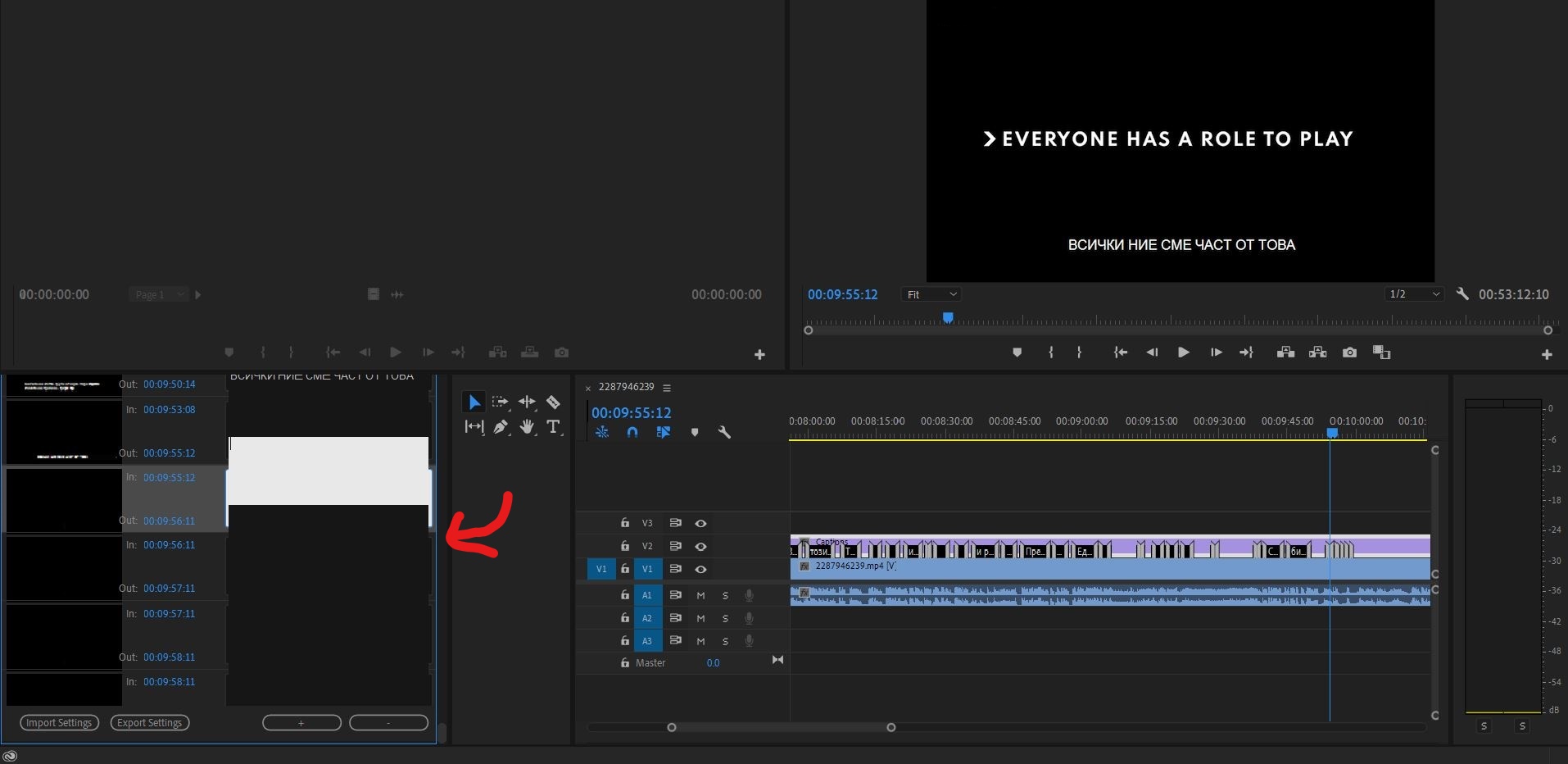1568x764 pixels.
Task: Toggle track output visibility for V2
Action: 700,545
